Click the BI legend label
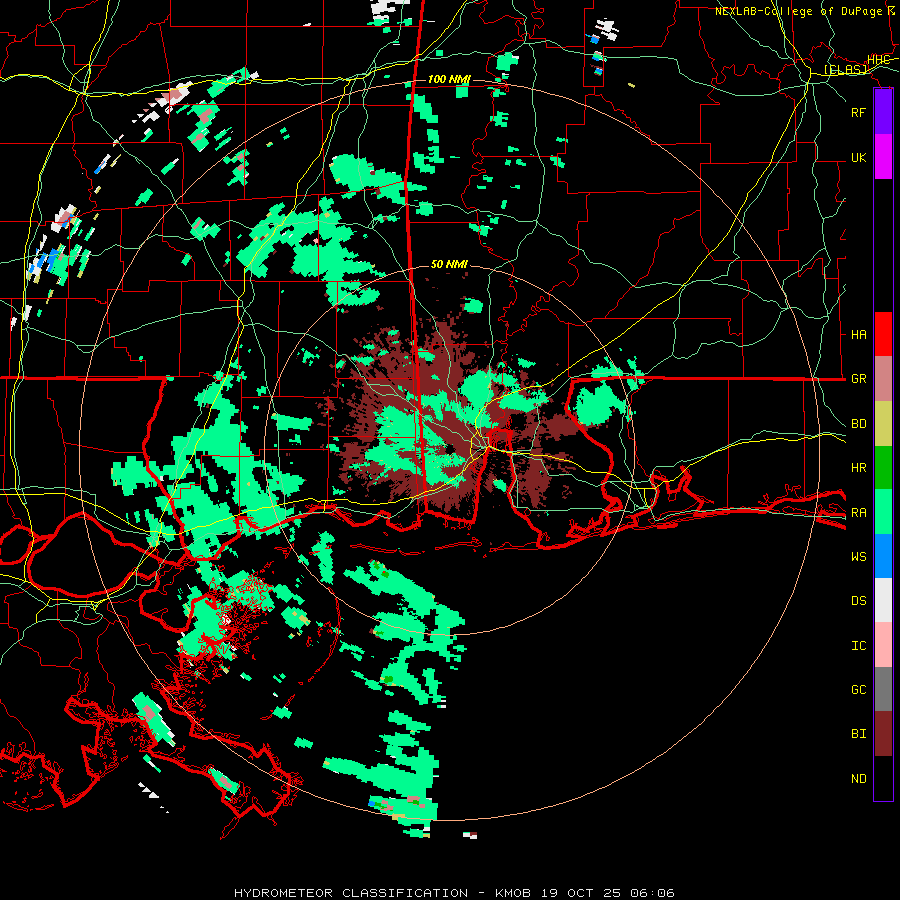 point(858,734)
